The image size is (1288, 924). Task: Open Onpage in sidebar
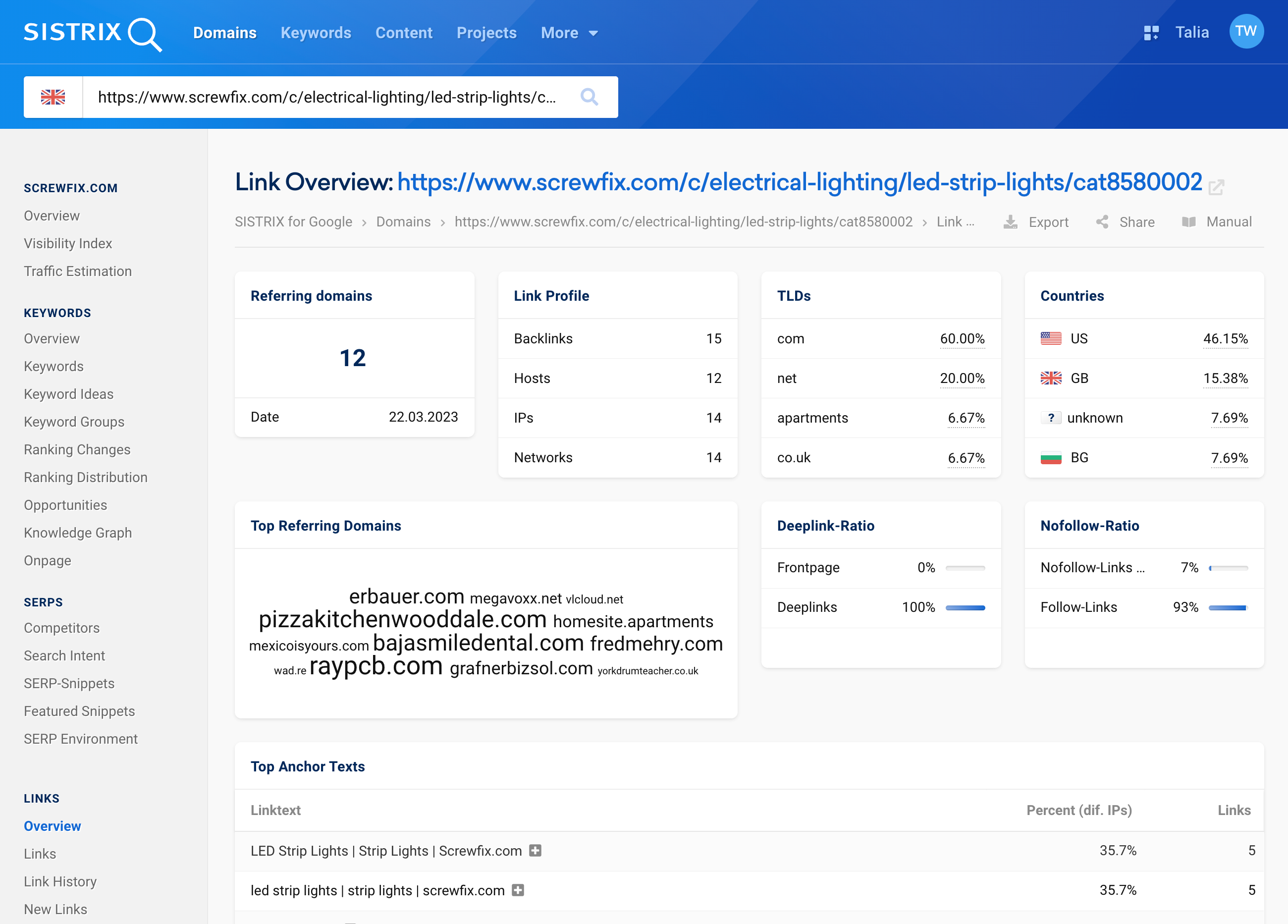pos(48,561)
